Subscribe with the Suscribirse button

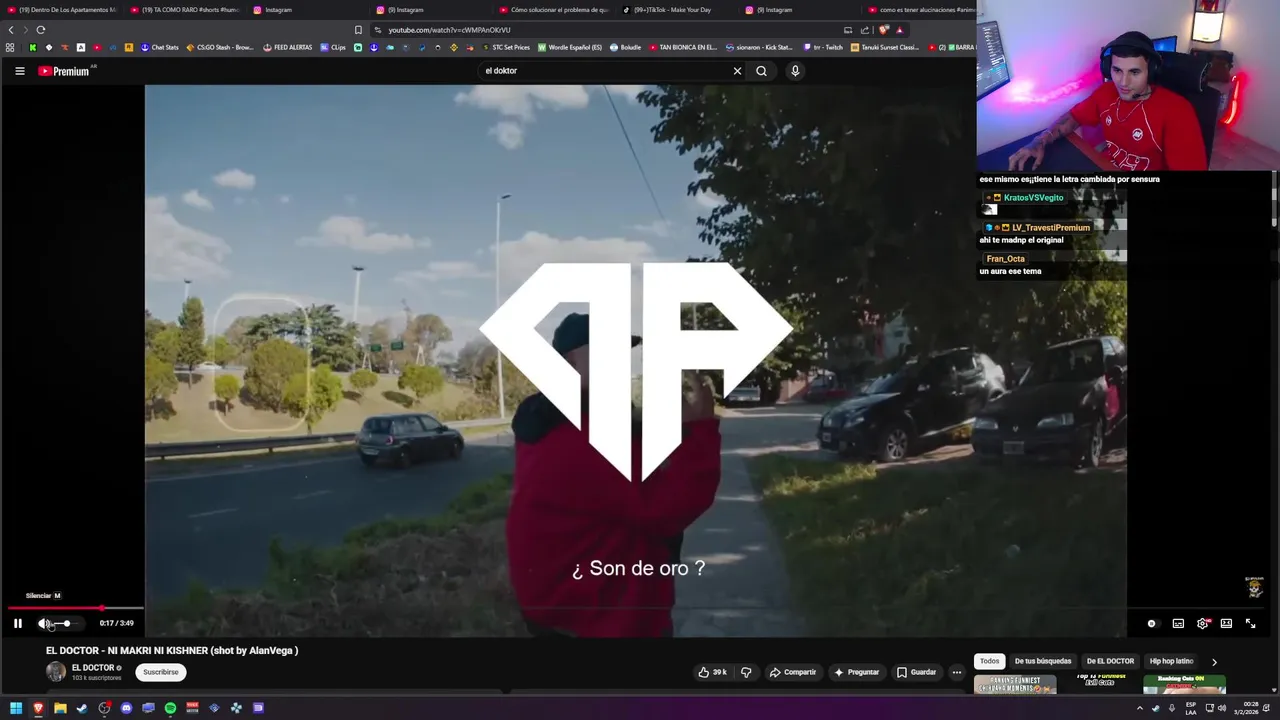click(161, 672)
